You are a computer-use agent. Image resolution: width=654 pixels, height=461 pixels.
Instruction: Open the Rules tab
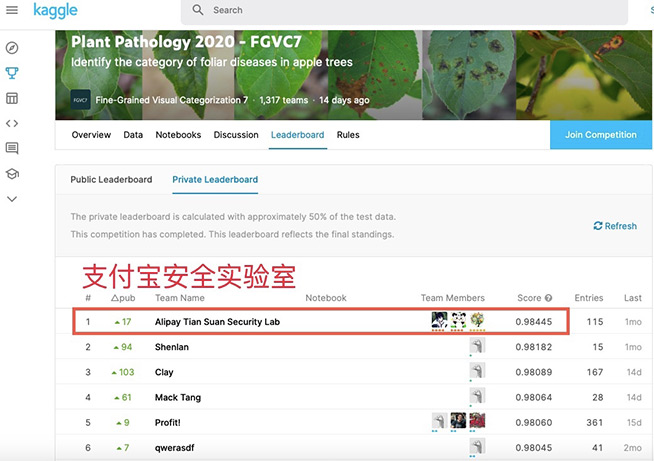348,135
